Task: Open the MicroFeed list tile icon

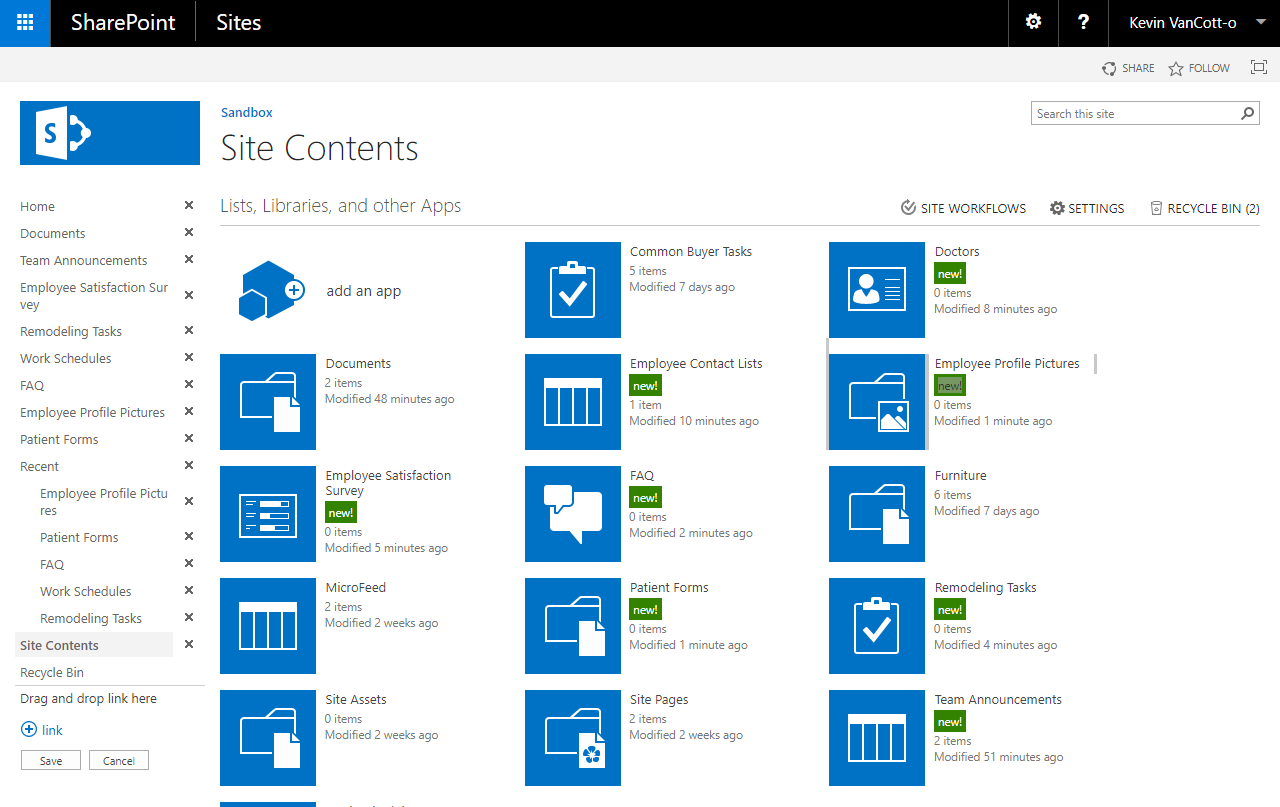Action: pyautogui.click(x=268, y=626)
